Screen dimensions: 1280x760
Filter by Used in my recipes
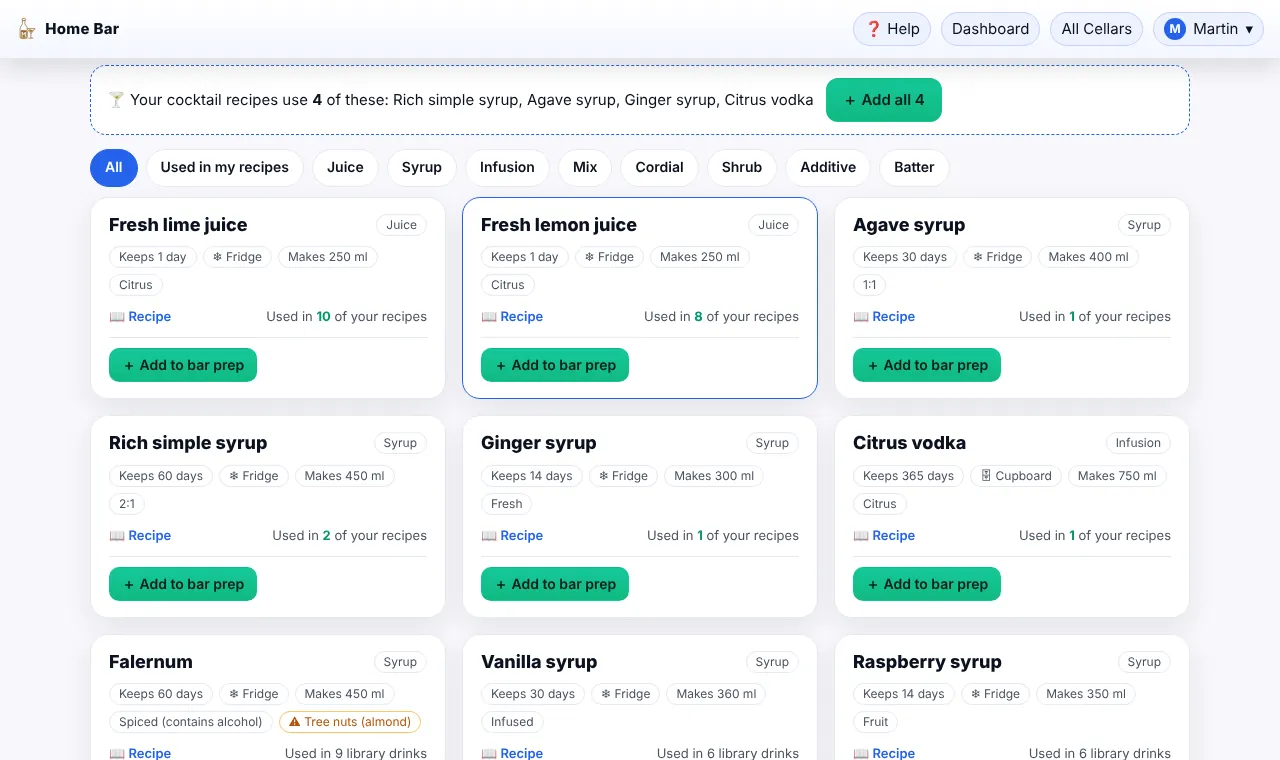(225, 167)
